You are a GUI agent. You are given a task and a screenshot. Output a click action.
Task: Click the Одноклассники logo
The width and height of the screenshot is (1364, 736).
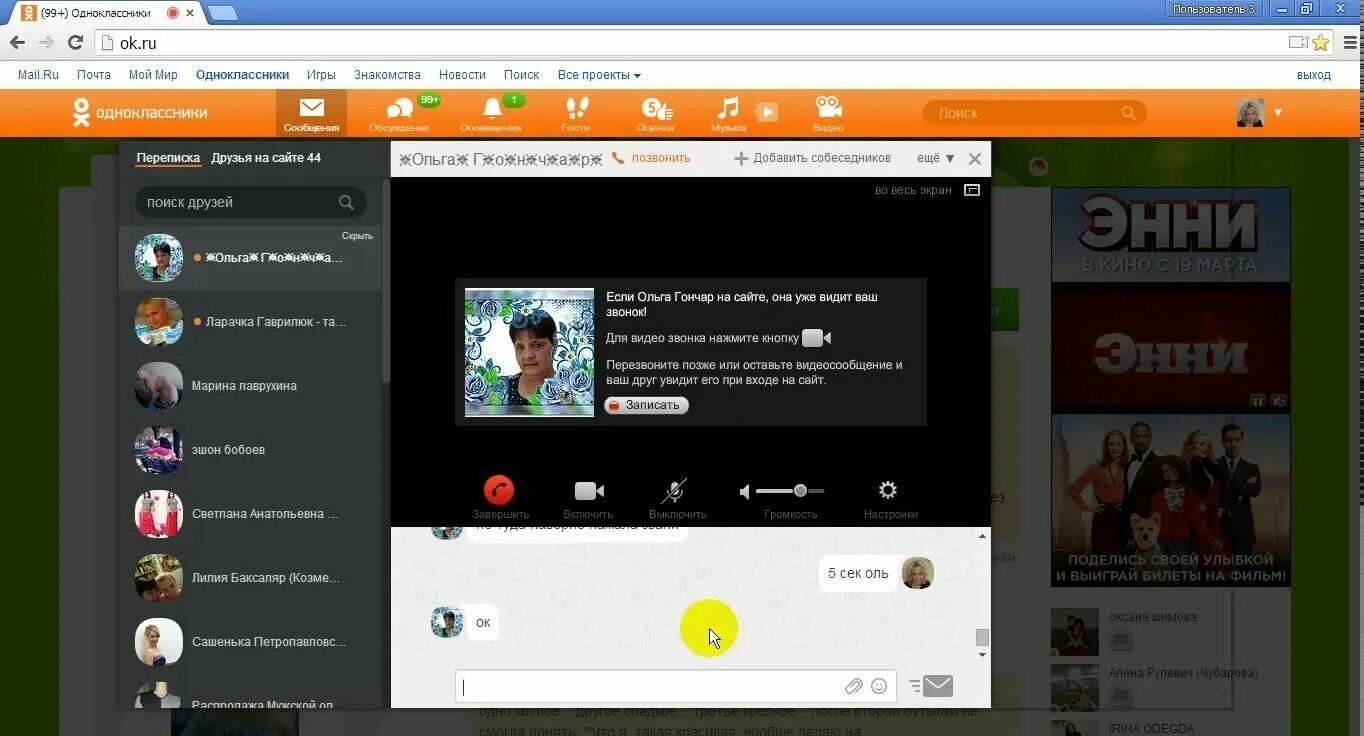coord(140,112)
